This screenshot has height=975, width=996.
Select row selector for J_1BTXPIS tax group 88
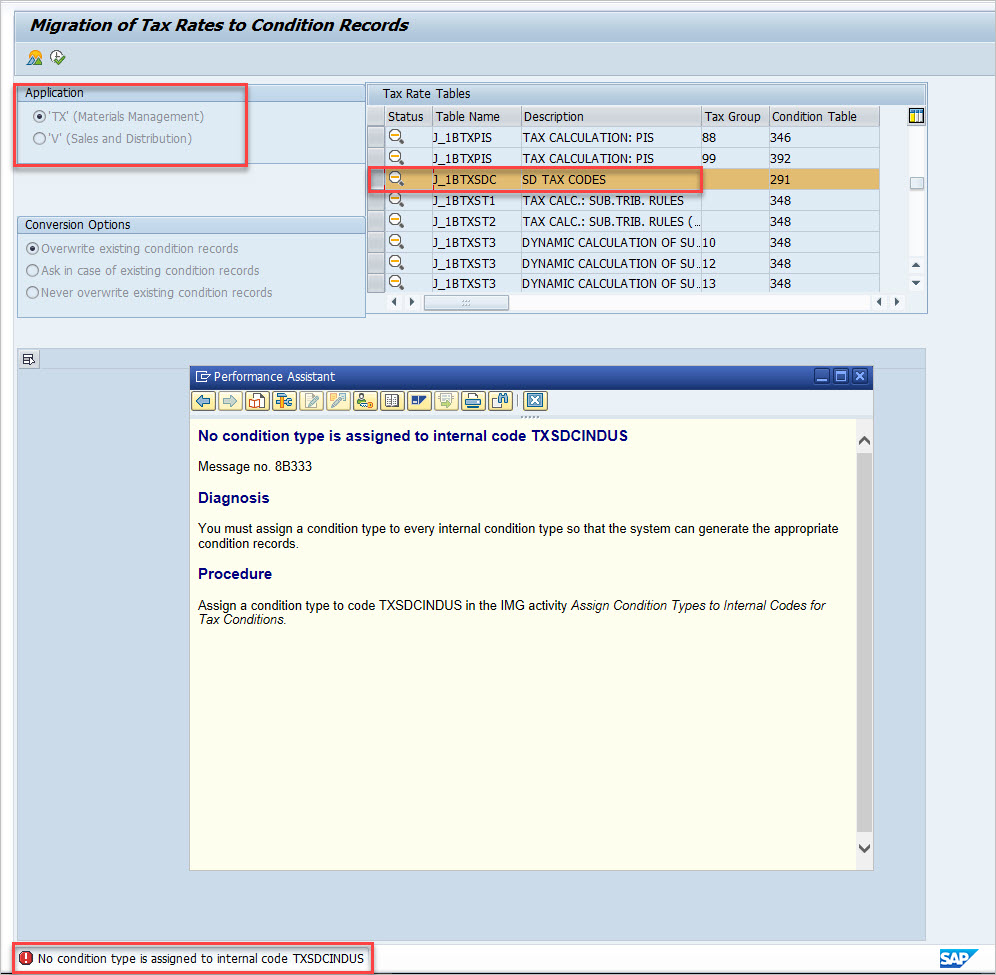[x=377, y=137]
